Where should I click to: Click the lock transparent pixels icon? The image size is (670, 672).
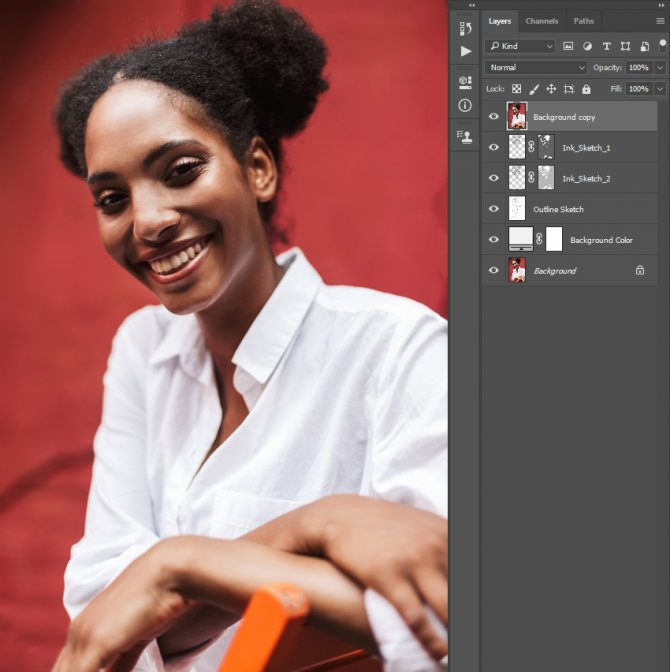517,89
